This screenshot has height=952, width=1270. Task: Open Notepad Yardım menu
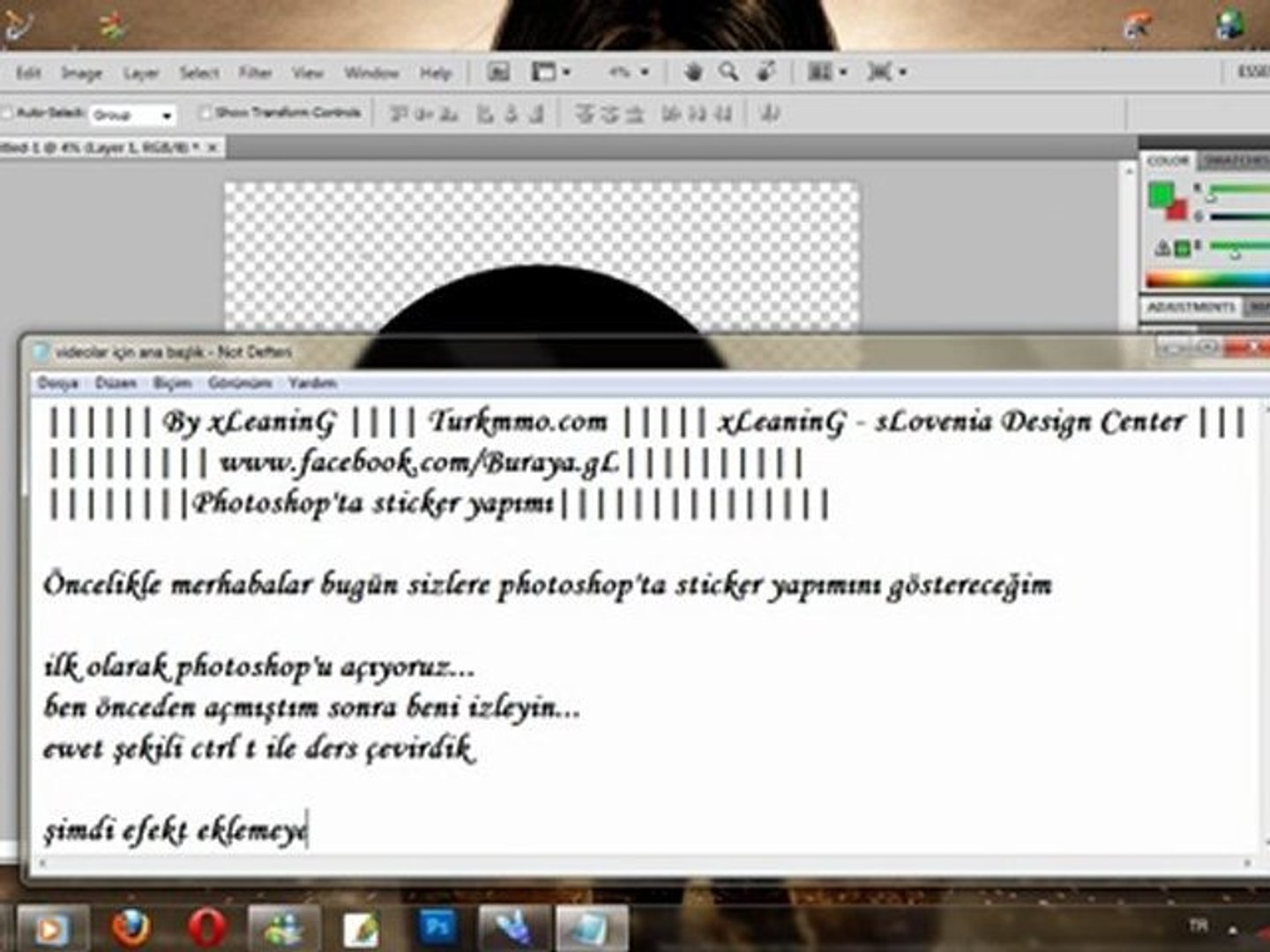[312, 383]
